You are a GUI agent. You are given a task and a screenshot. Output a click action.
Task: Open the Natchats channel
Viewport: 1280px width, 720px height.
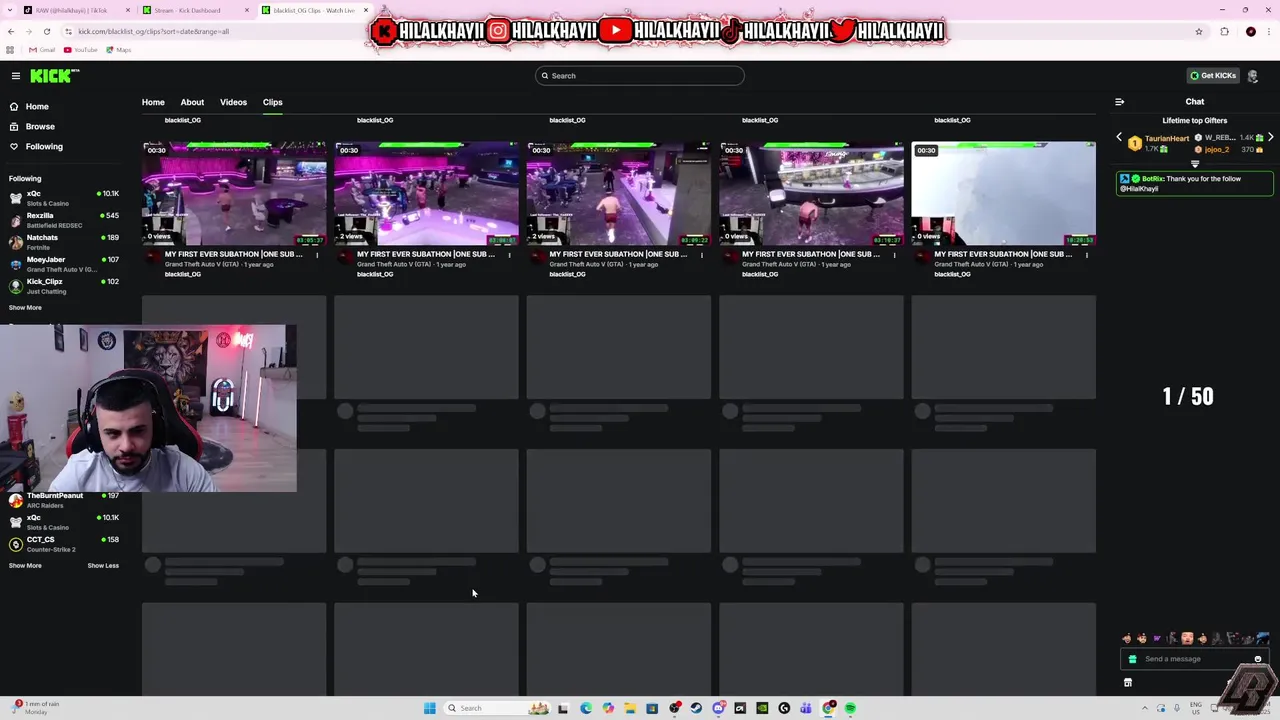(64, 242)
